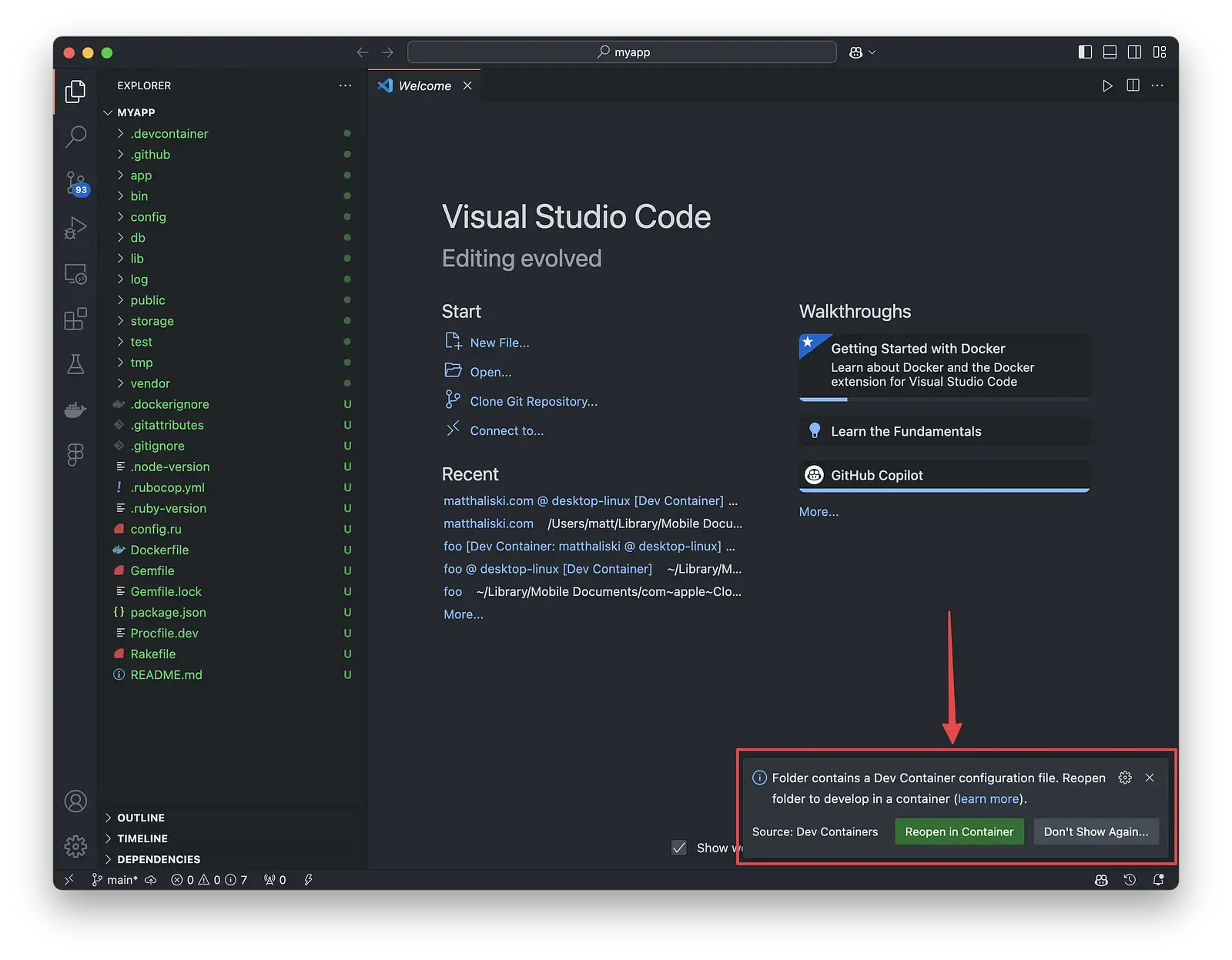
Task: Open Customize Layout control
Action: tap(1160, 52)
